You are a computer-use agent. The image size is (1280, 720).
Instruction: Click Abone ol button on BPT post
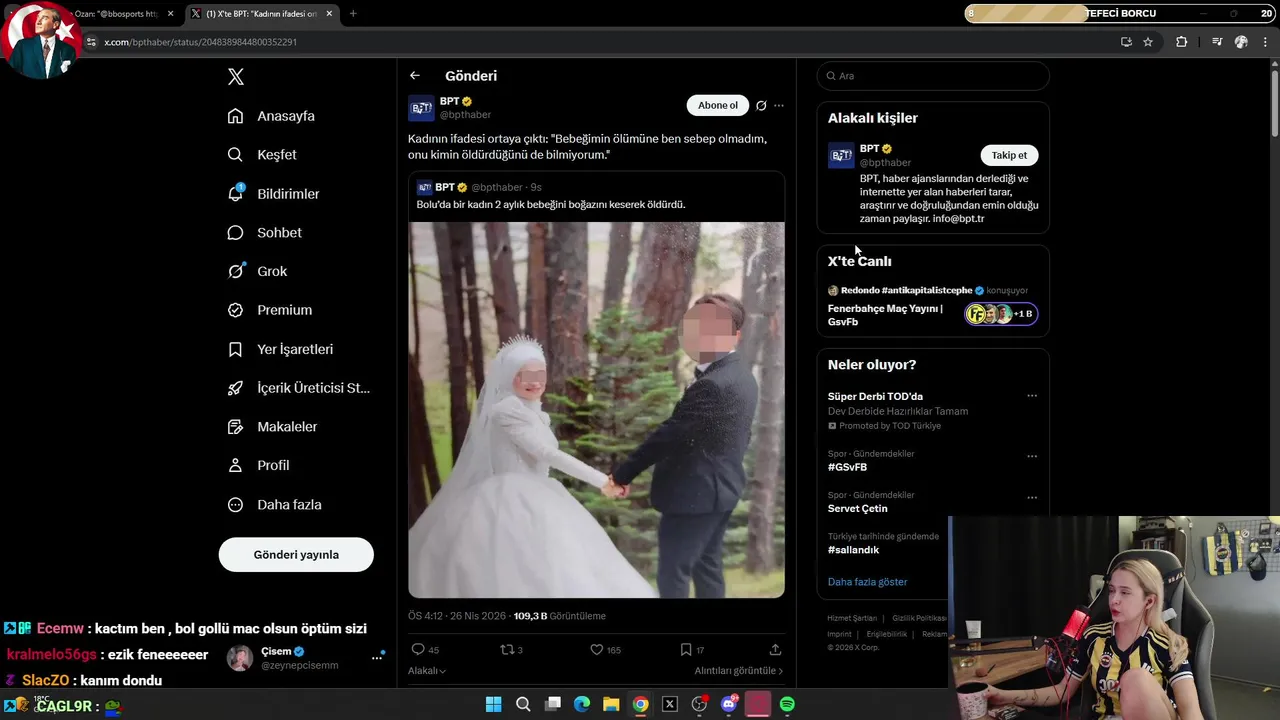click(x=717, y=105)
